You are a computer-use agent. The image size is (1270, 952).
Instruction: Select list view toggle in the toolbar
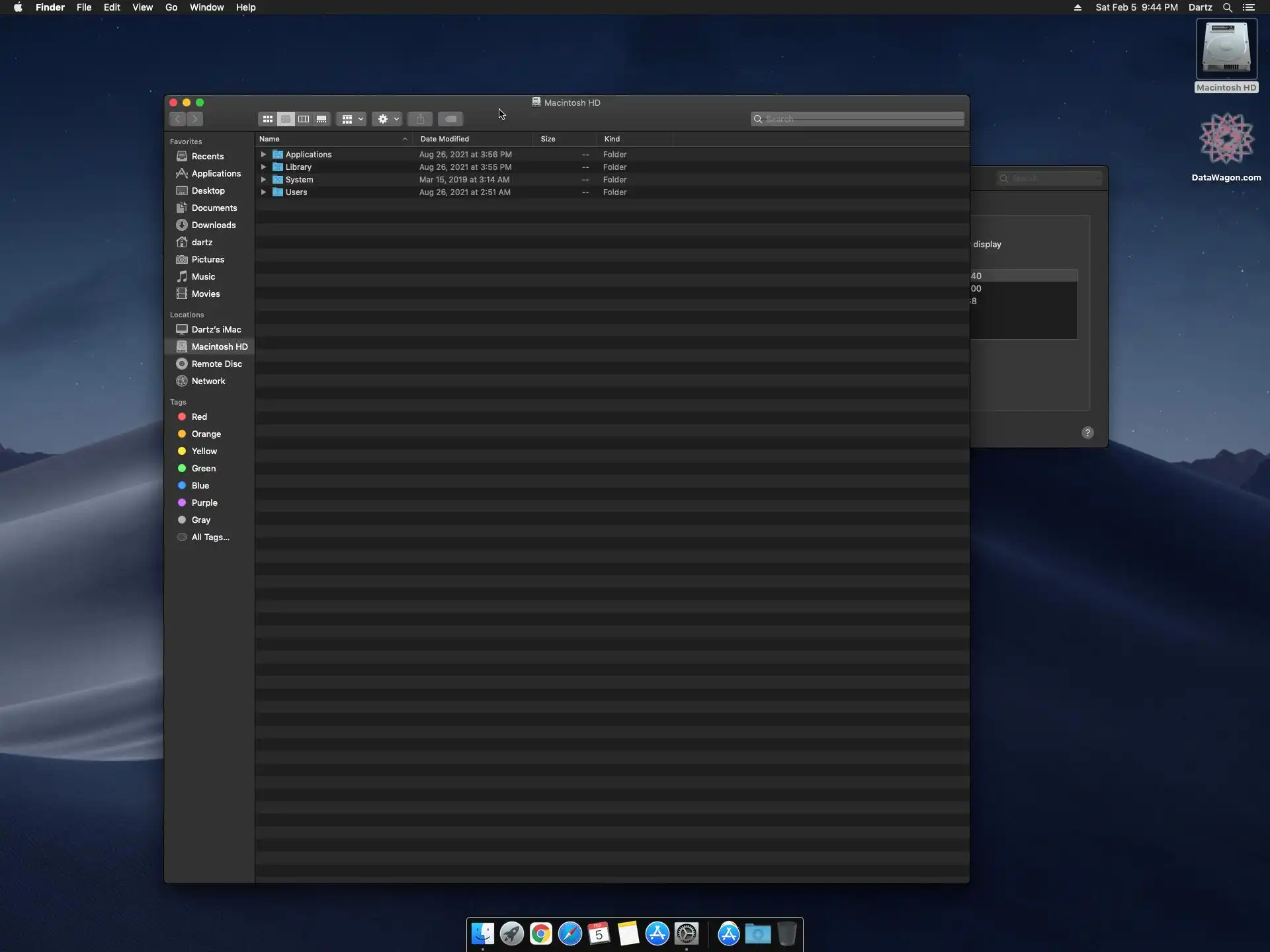[286, 119]
